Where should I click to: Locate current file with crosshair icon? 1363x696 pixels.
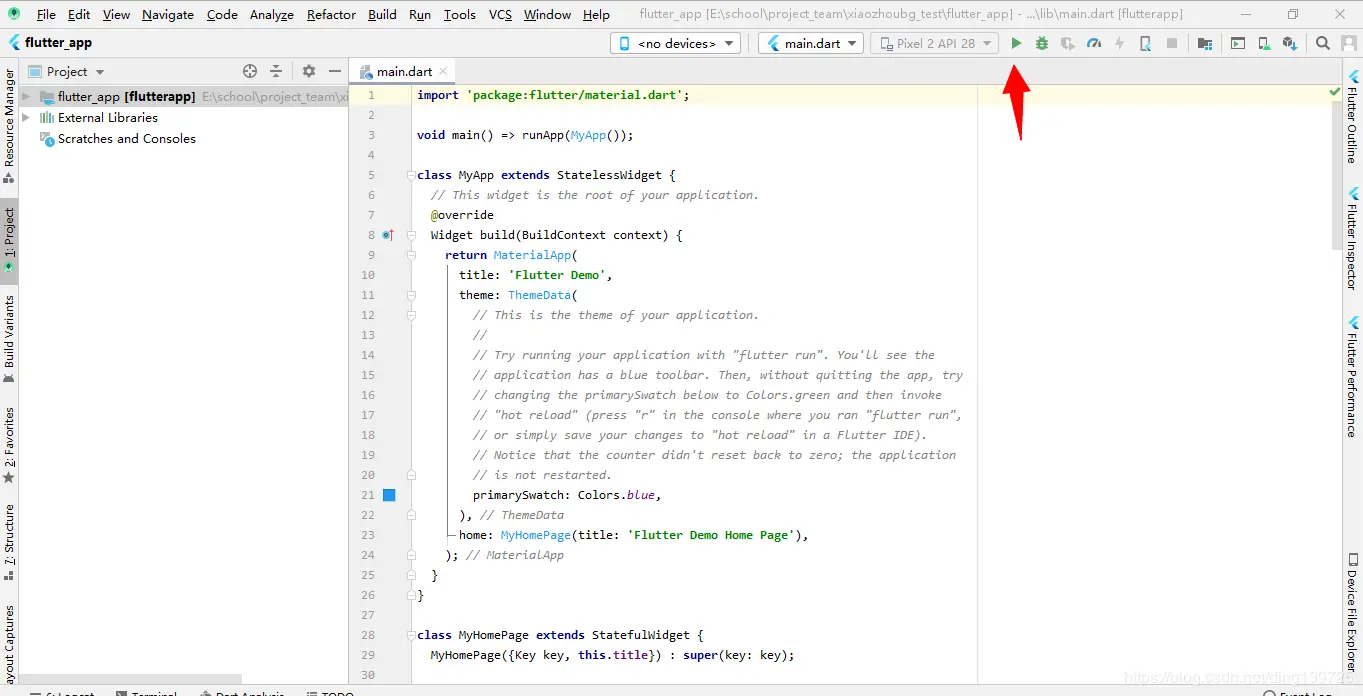click(250, 71)
